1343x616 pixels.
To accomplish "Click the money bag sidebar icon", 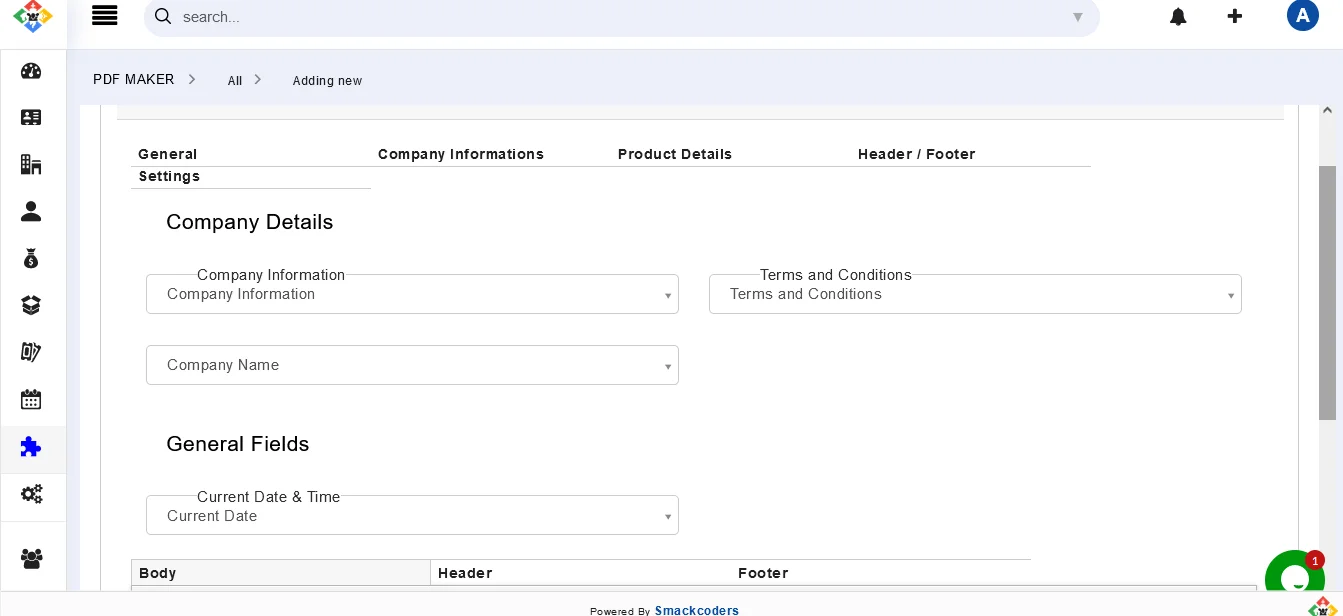I will (x=31, y=259).
